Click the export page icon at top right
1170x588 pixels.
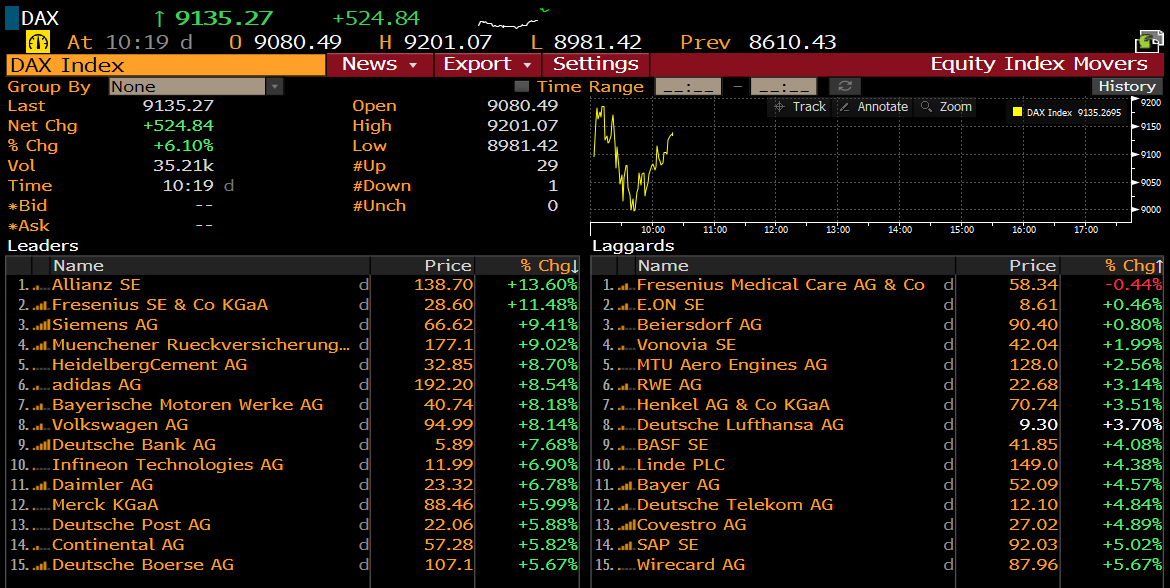point(1147,41)
